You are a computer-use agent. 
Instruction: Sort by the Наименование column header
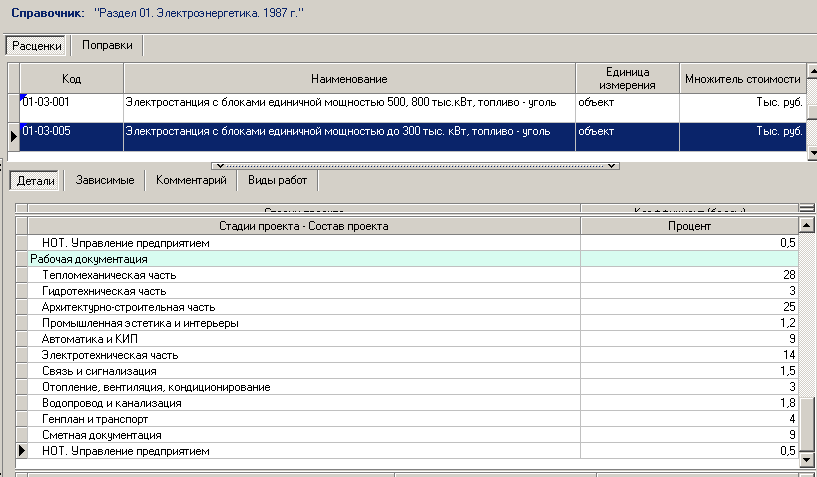[348, 79]
